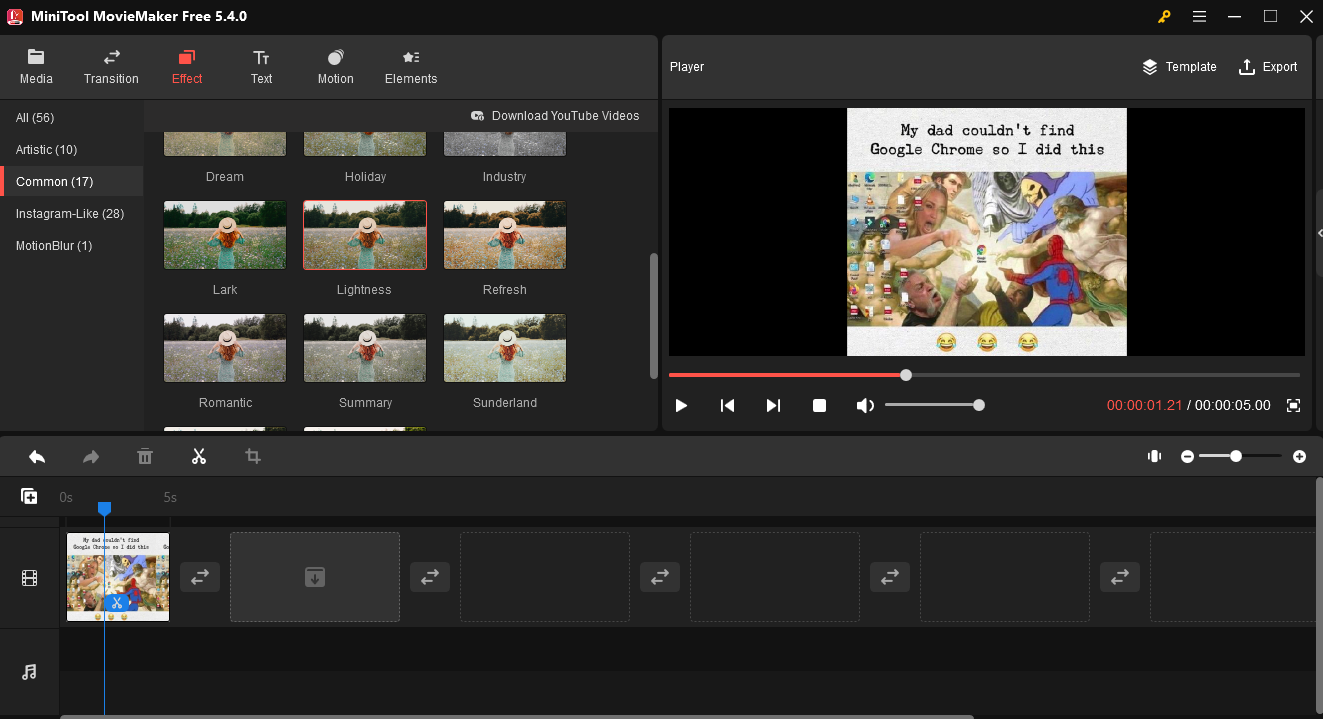Add a new track
The image size is (1323, 719).
[29, 496]
